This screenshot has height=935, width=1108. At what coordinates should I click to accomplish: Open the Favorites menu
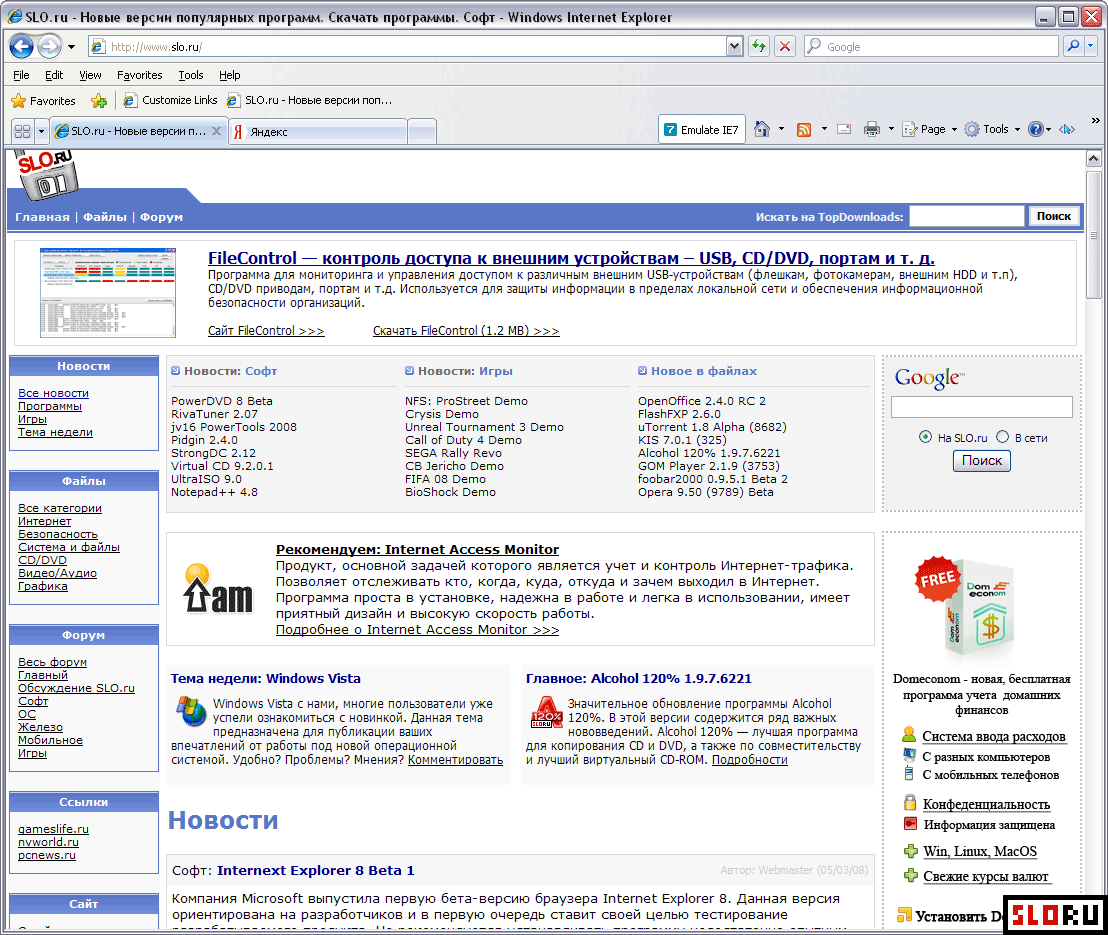click(x=139, y=75)
